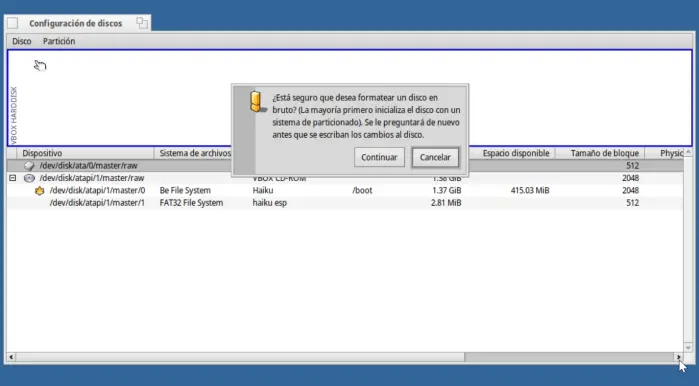Click the Cancelar button in the dialog
Viewport: 699px width, 386px height.
(x=435, y=157)
